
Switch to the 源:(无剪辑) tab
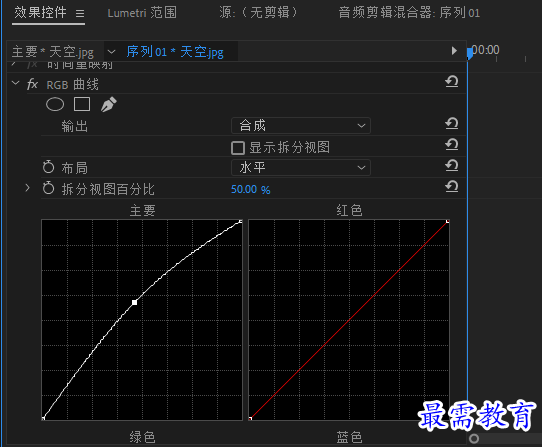258,13
